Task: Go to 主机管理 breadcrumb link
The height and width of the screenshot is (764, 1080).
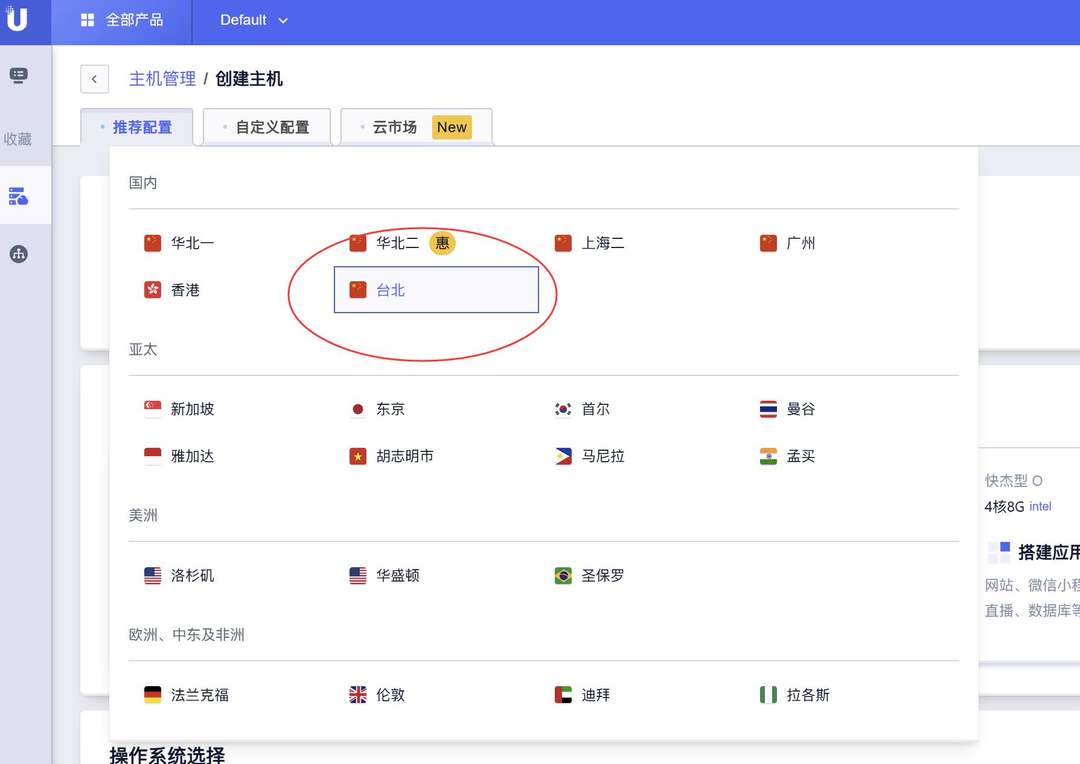Action: click(x=163, y=79)
